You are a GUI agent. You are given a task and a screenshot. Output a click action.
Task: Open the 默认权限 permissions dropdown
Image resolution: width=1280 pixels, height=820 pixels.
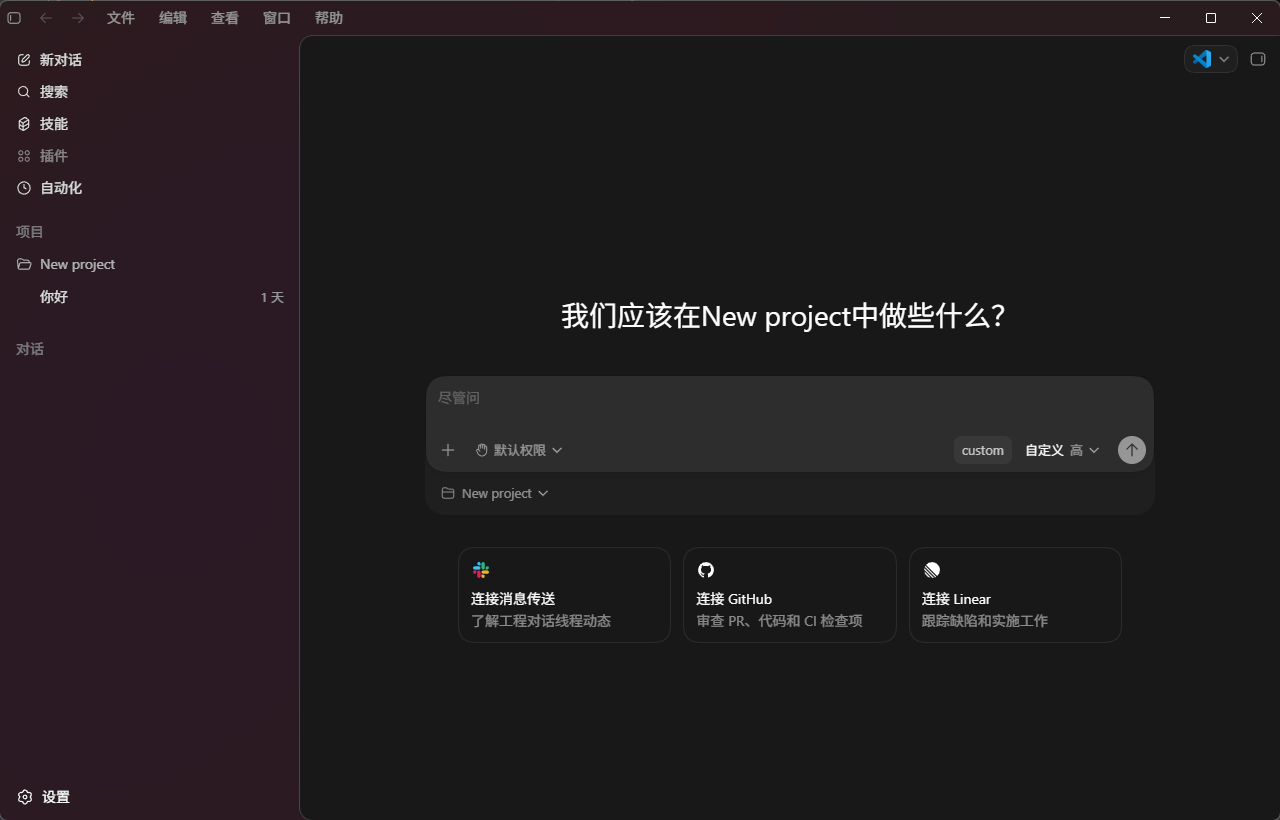pyautogui.click(x=519, y=450)
